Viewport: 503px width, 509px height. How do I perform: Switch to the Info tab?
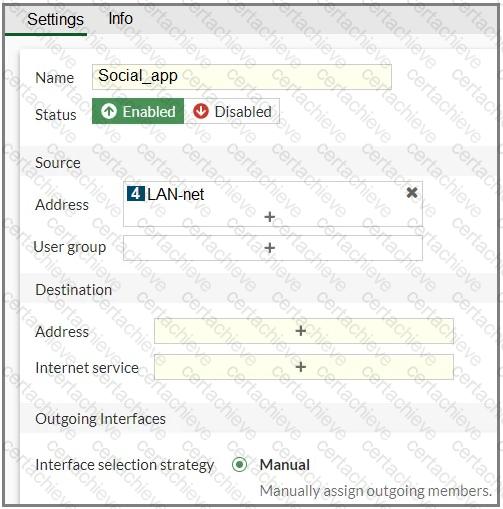click(121, 19)
